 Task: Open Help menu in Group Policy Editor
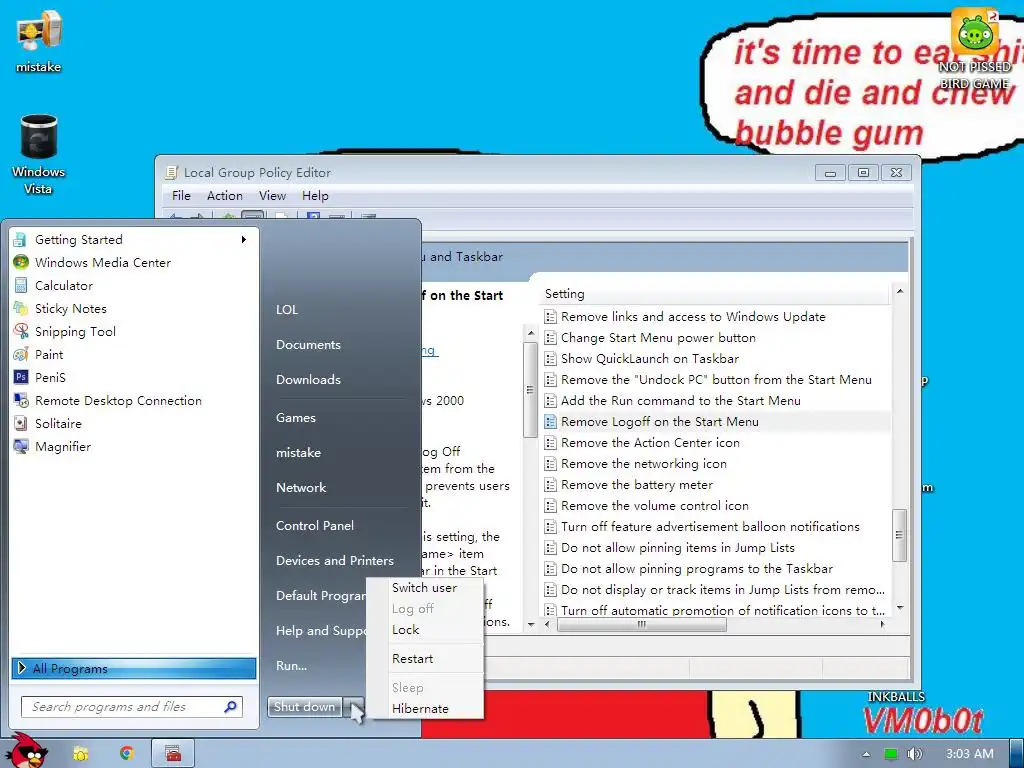[x=315, y=196]
